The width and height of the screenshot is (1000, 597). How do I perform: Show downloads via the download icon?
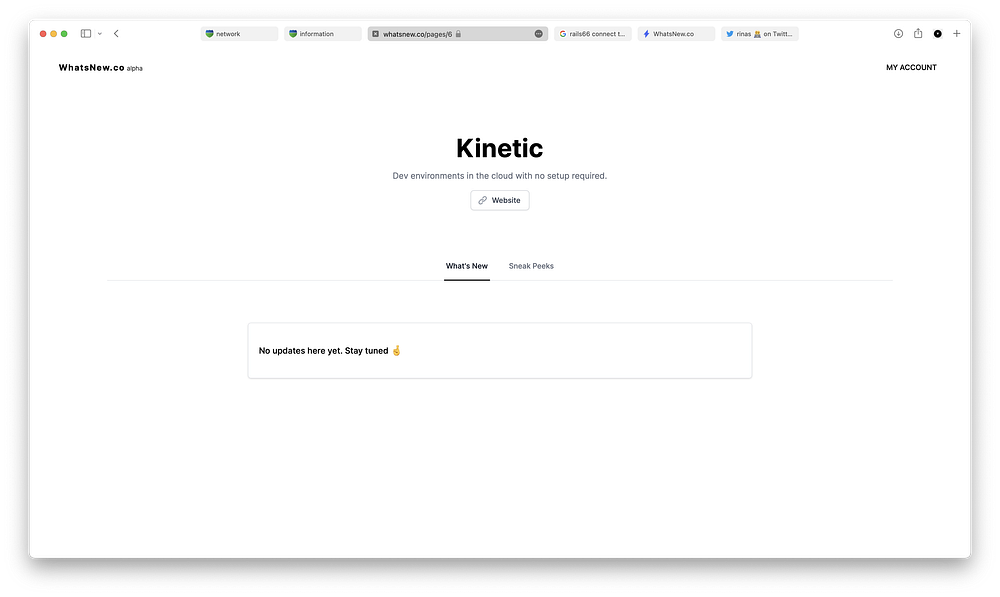(898, 34)
